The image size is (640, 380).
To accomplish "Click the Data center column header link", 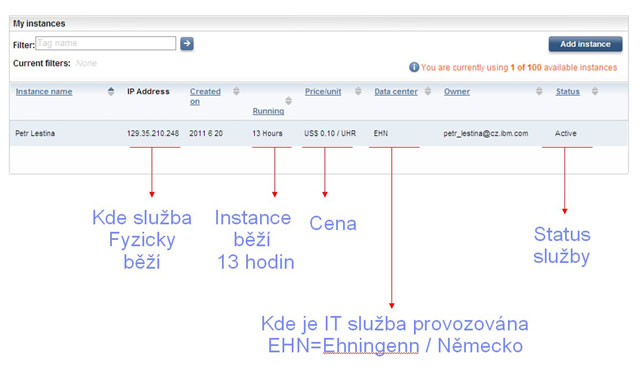I will tap(396, 91).
